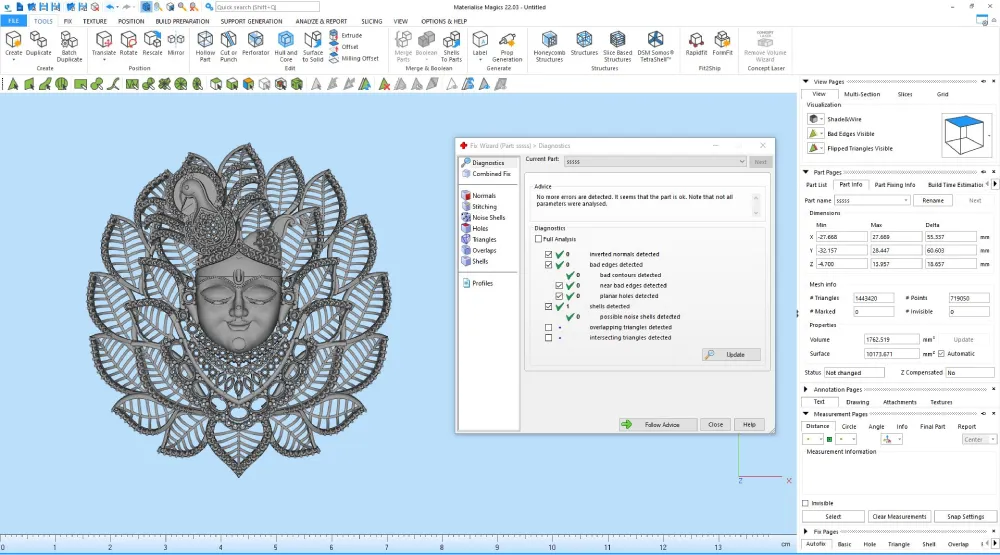
Task: Collapse the Measurement Pages panel
Action: [805, 414]
